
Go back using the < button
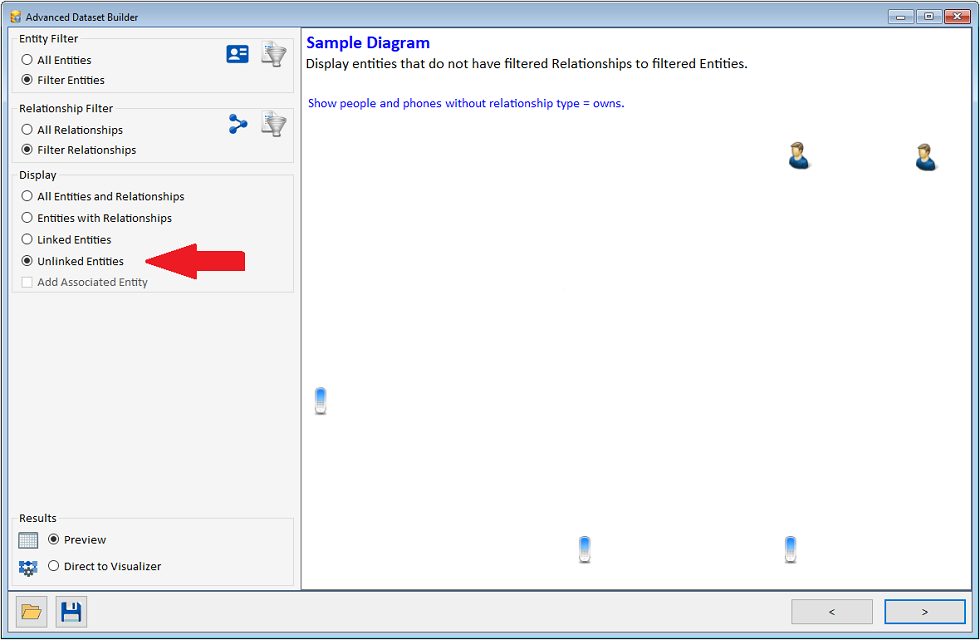coord(832,611)
